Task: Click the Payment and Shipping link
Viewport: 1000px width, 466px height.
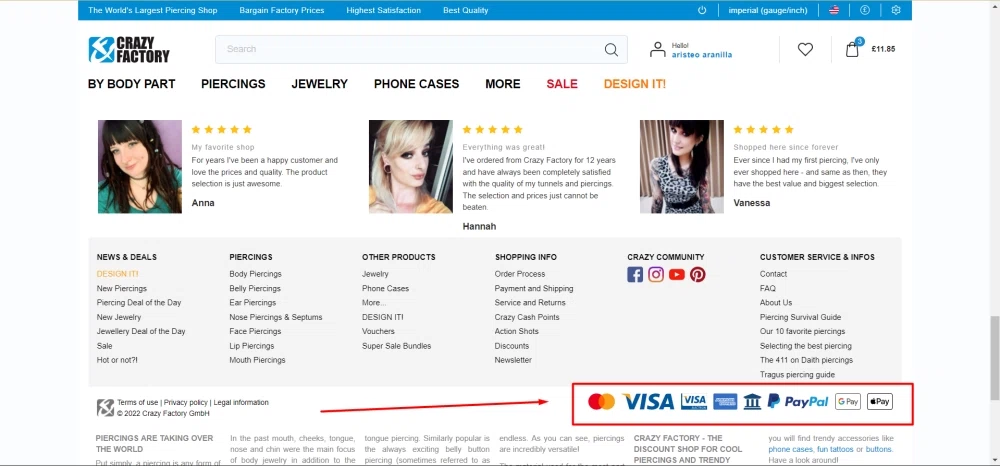Action: pos(534,288)
